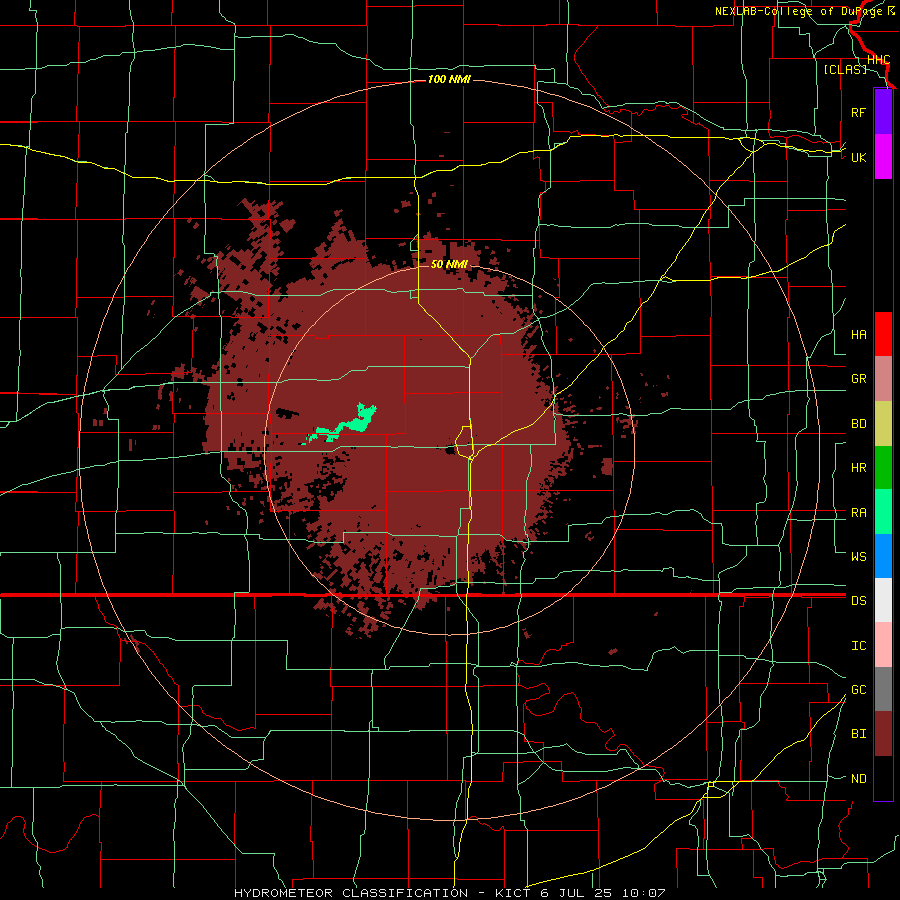This screenshot has width=900, height=900.
Task: Click the HHC product label
Action: click(x=878, y=60)
